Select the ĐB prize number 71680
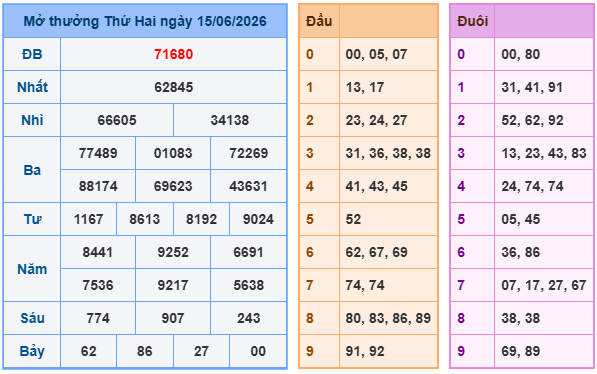 [x=174, y=54]
